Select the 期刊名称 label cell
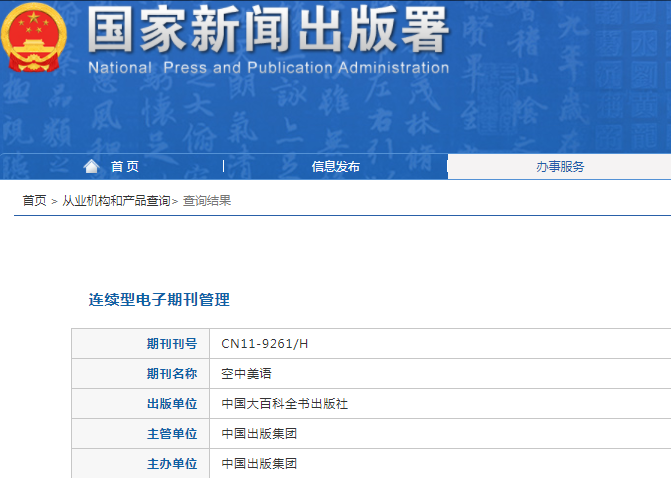Viewport: 671px width, 478px height. (x=140, y=374)
